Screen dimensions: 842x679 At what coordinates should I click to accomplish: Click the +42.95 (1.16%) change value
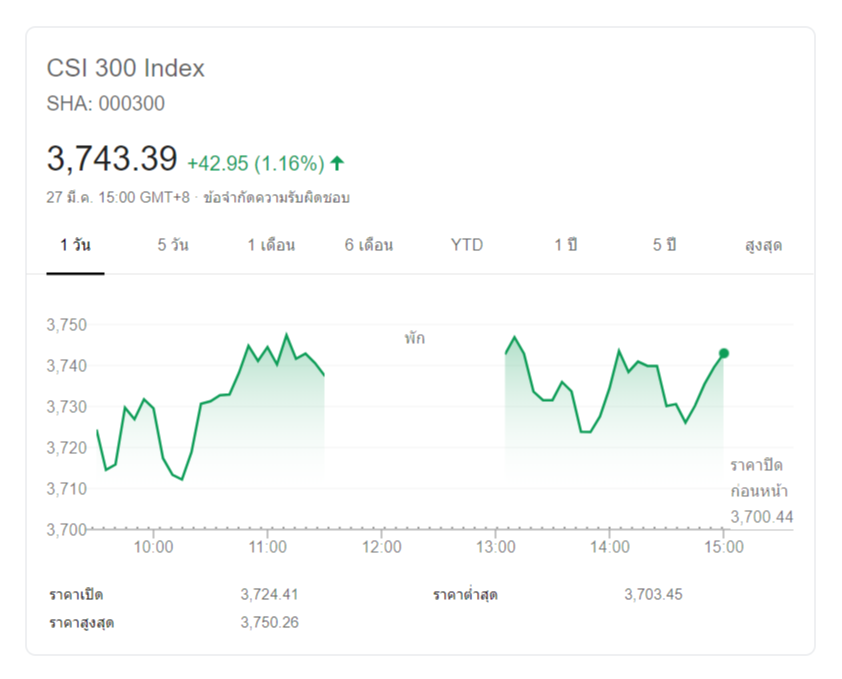click(x=255, y=162)
